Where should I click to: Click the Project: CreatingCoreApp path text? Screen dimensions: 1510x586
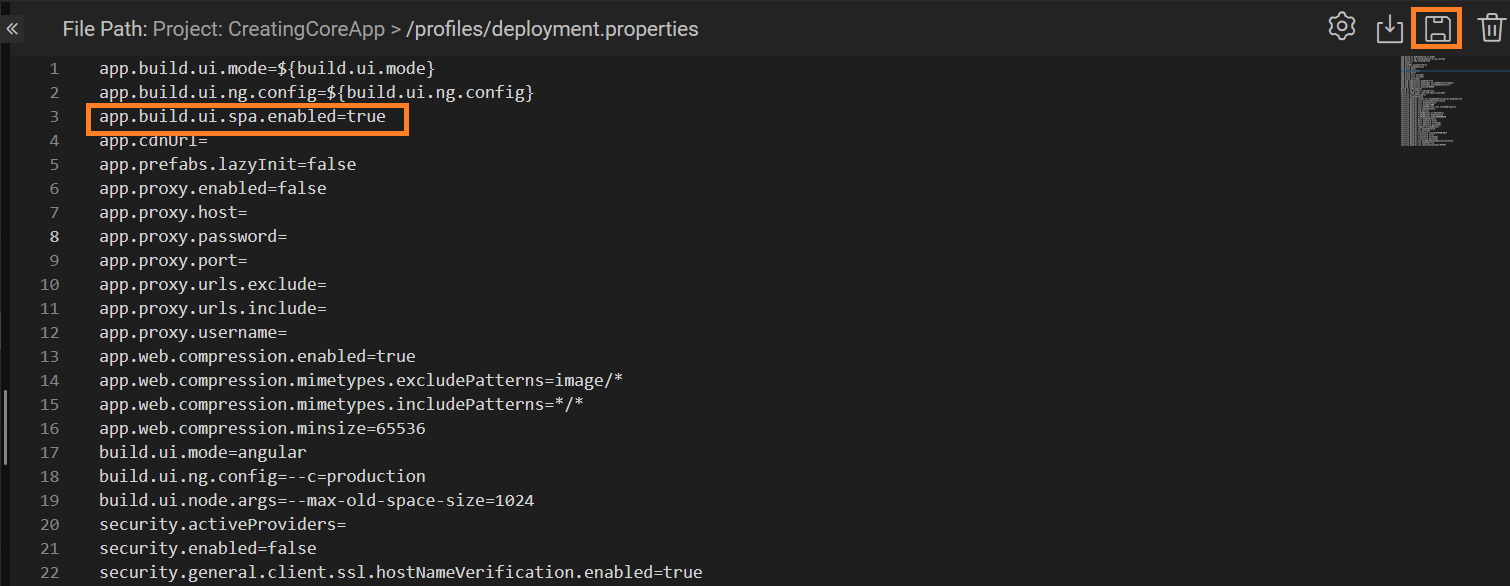click(268, 29)
